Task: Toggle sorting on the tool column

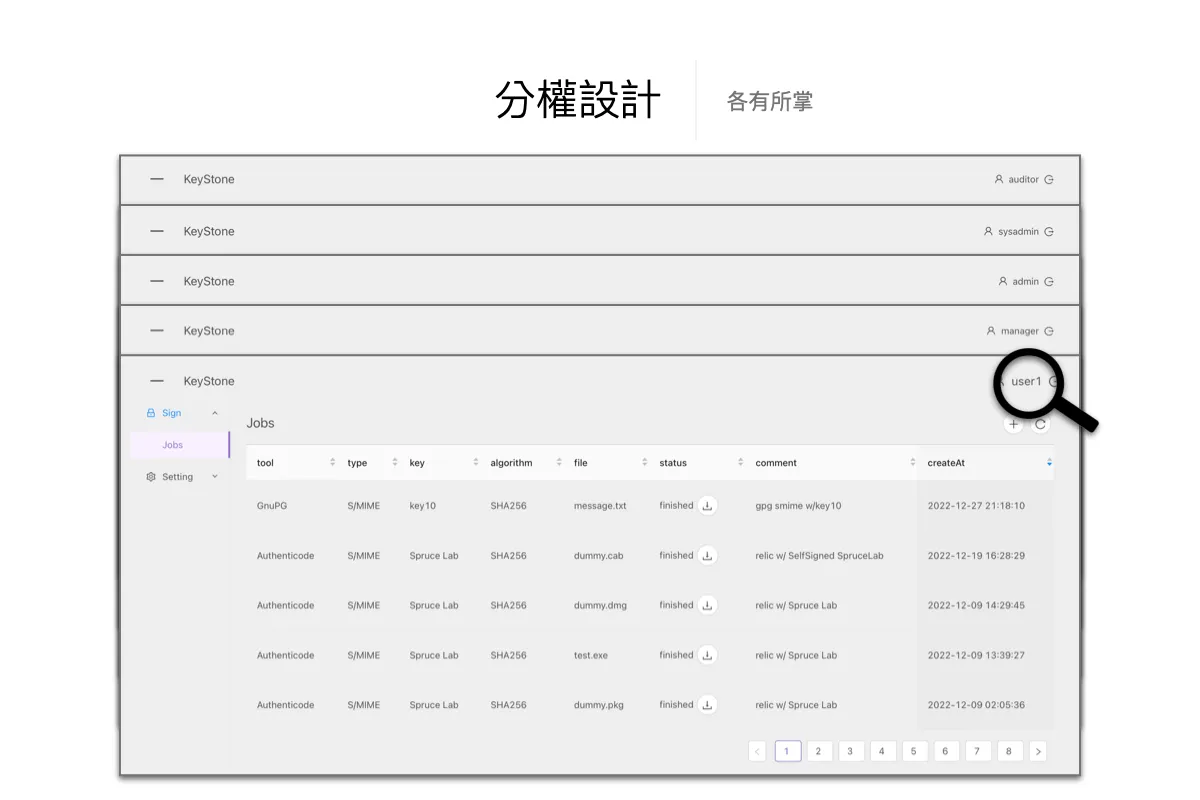Action: tap(331, 462)
